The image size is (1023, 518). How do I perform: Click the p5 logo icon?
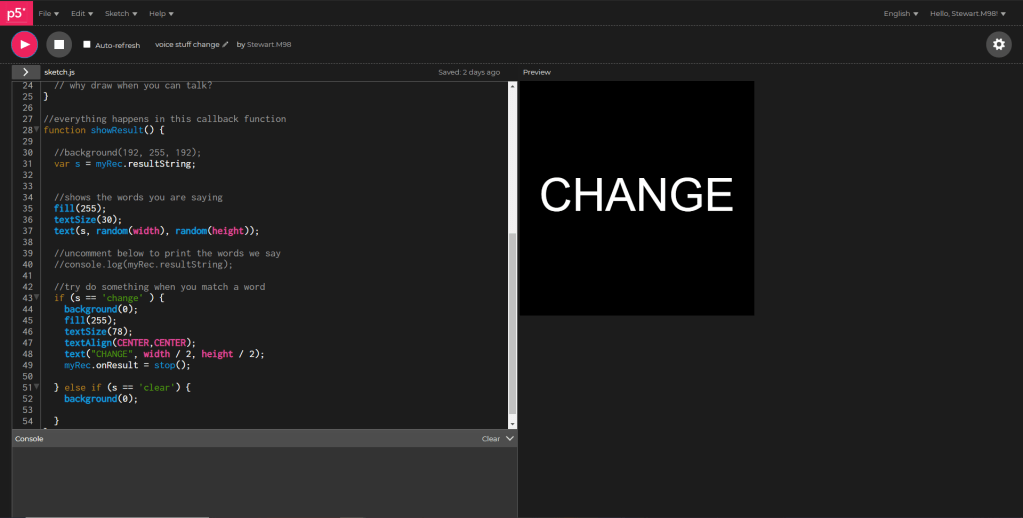pos(15,13)
